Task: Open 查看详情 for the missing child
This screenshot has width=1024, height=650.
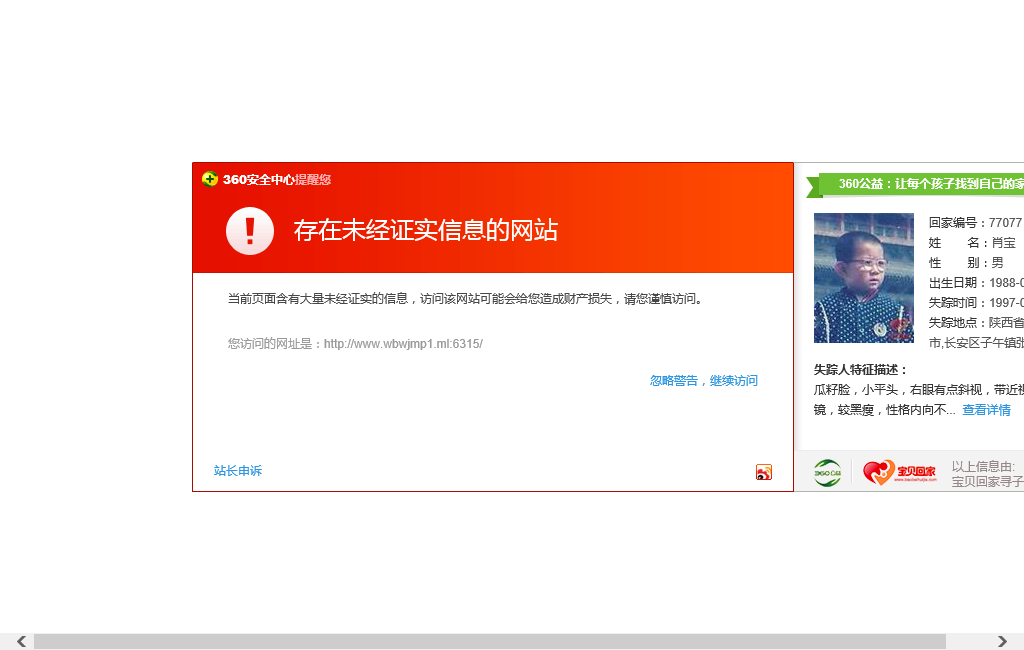Action: tap(986, 410)
